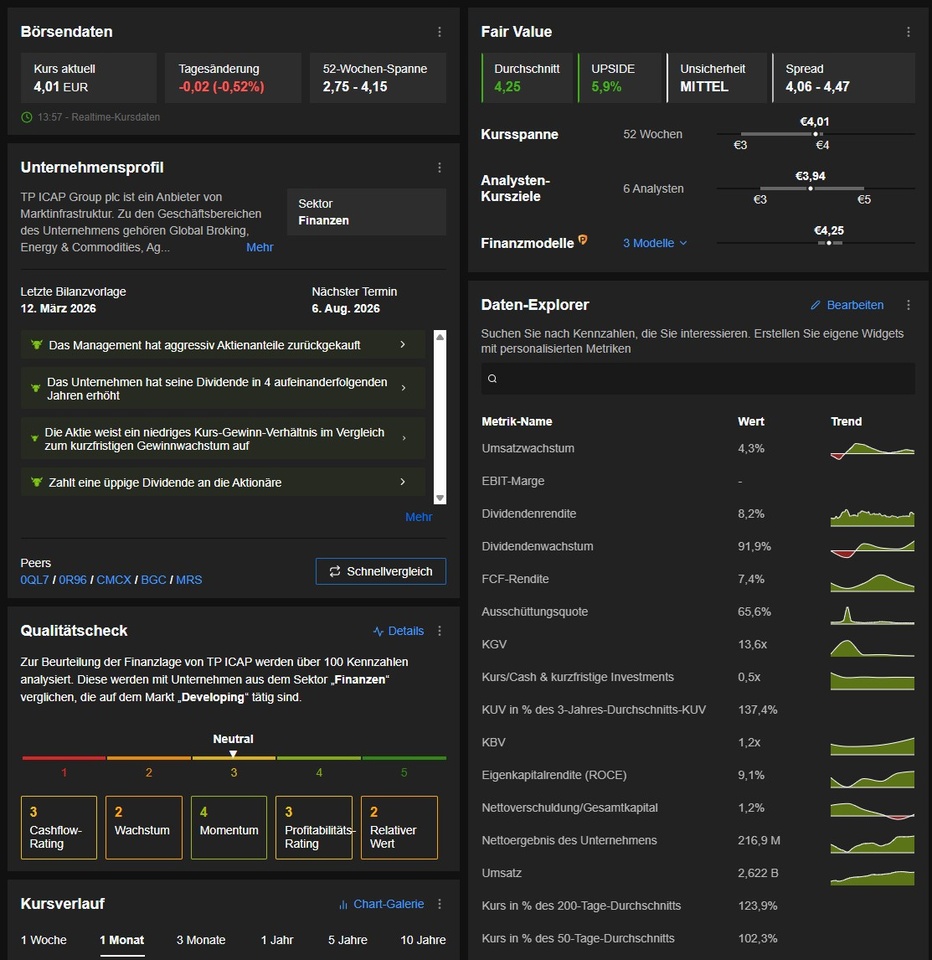Click the magnifier icon in metric search
Image resolution: width=932 pixels, height=960 pixels.
(x=492, y=378)
